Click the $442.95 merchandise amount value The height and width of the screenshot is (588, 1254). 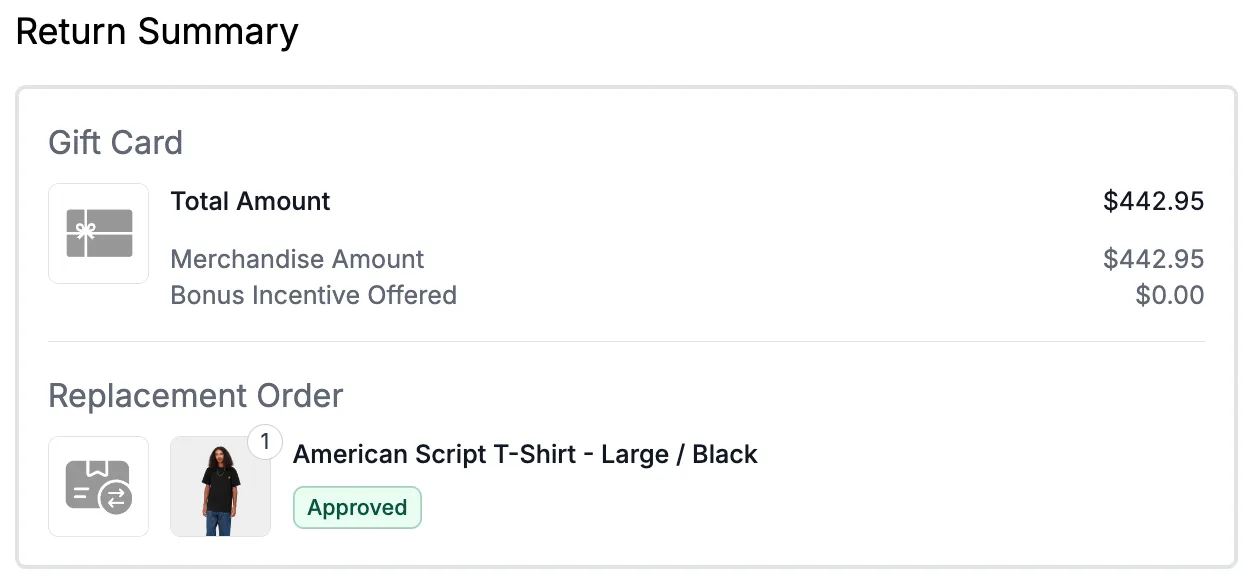(1153, 258)
